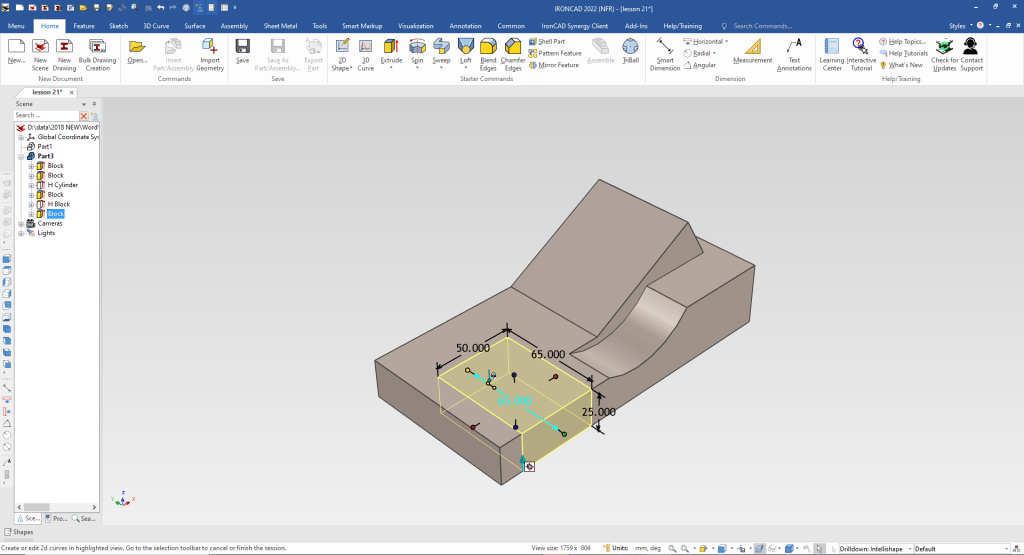Viewport: 1024px width, 555px height.
Task: Open the Extrude dropdown arrow
Action: click(x=391, y=67)
